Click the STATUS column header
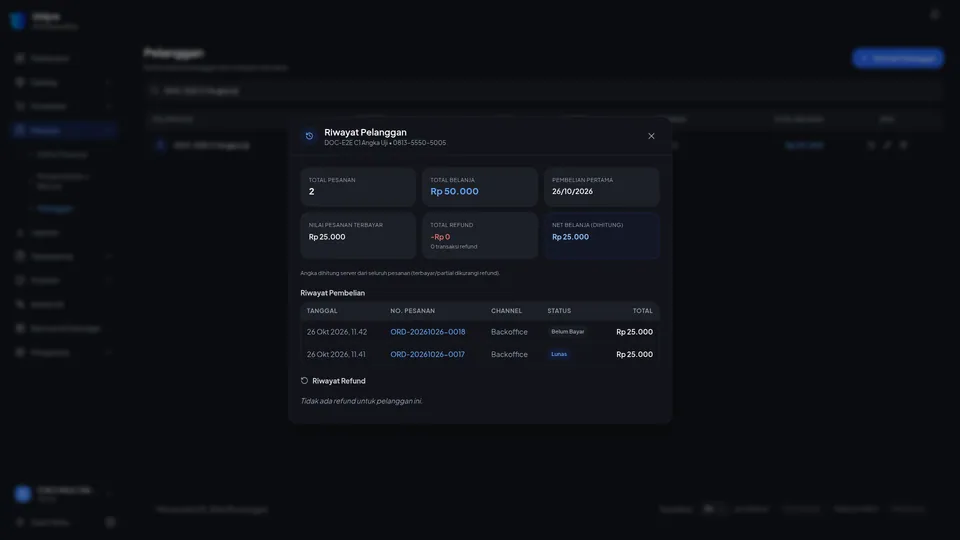Viewport: 960px width, 540px height. coord(559,311)
